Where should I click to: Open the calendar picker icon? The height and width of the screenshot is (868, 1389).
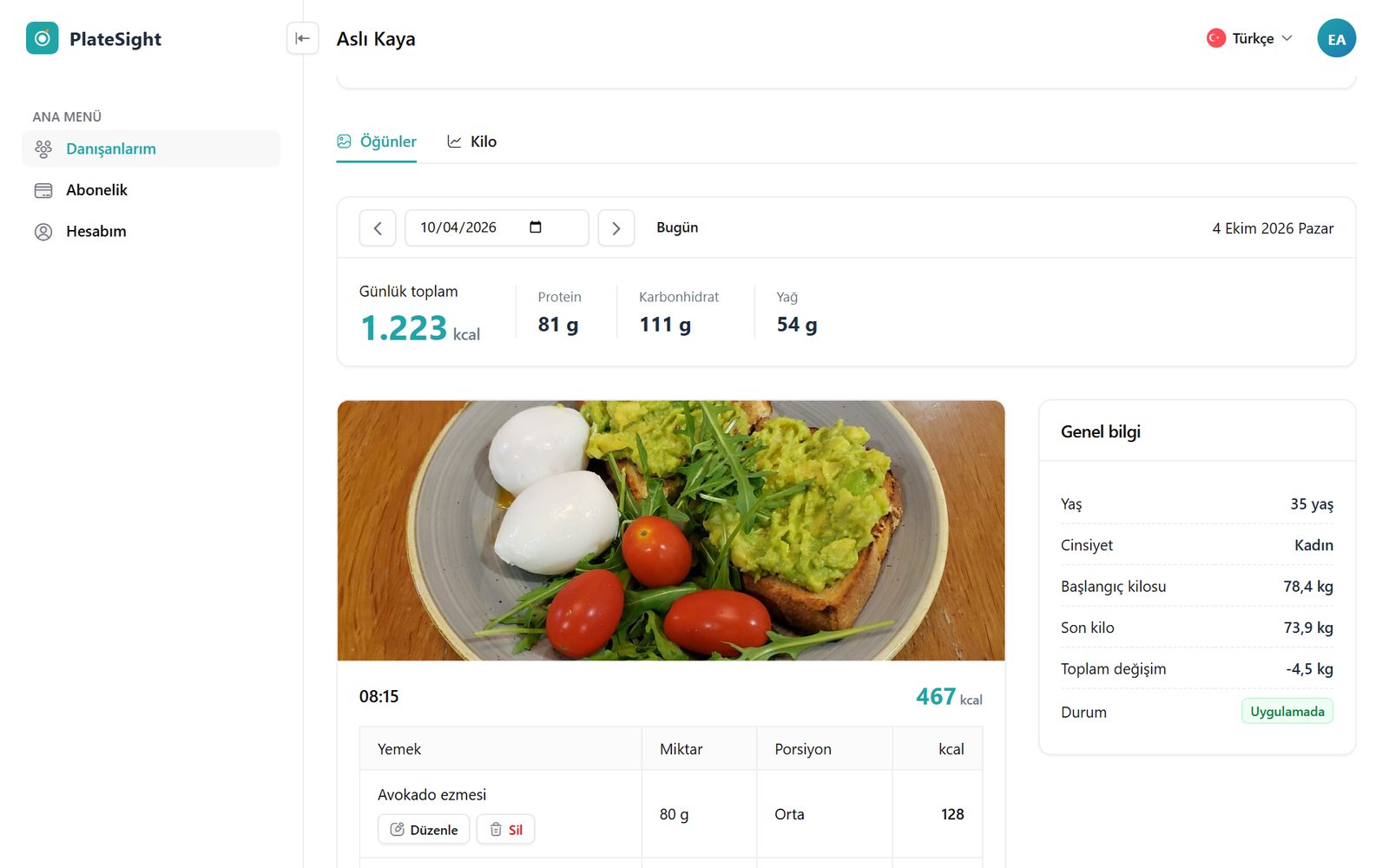pyautogui.click(x=536, y=227)
